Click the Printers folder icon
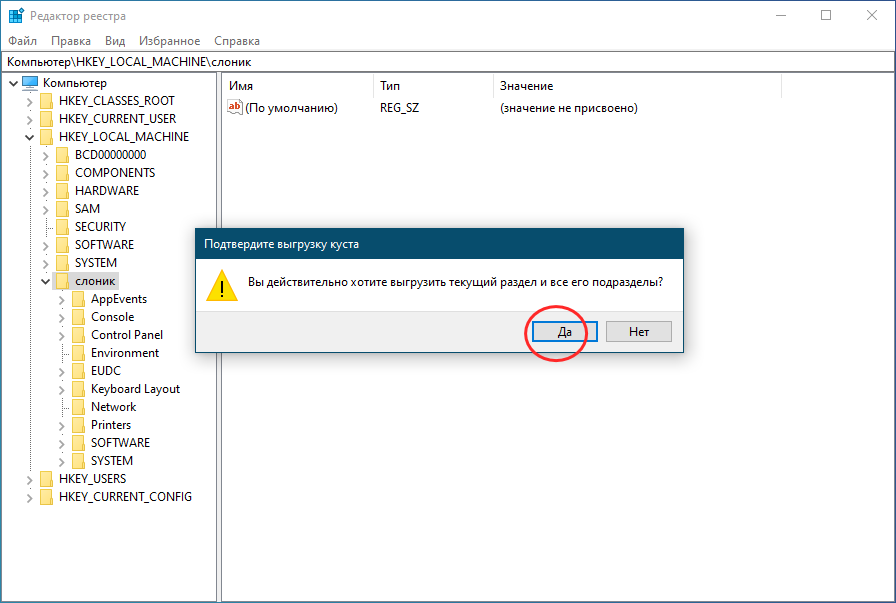This screenshot has height=603, width=896. pyautogui.click(x=79, y=425)
